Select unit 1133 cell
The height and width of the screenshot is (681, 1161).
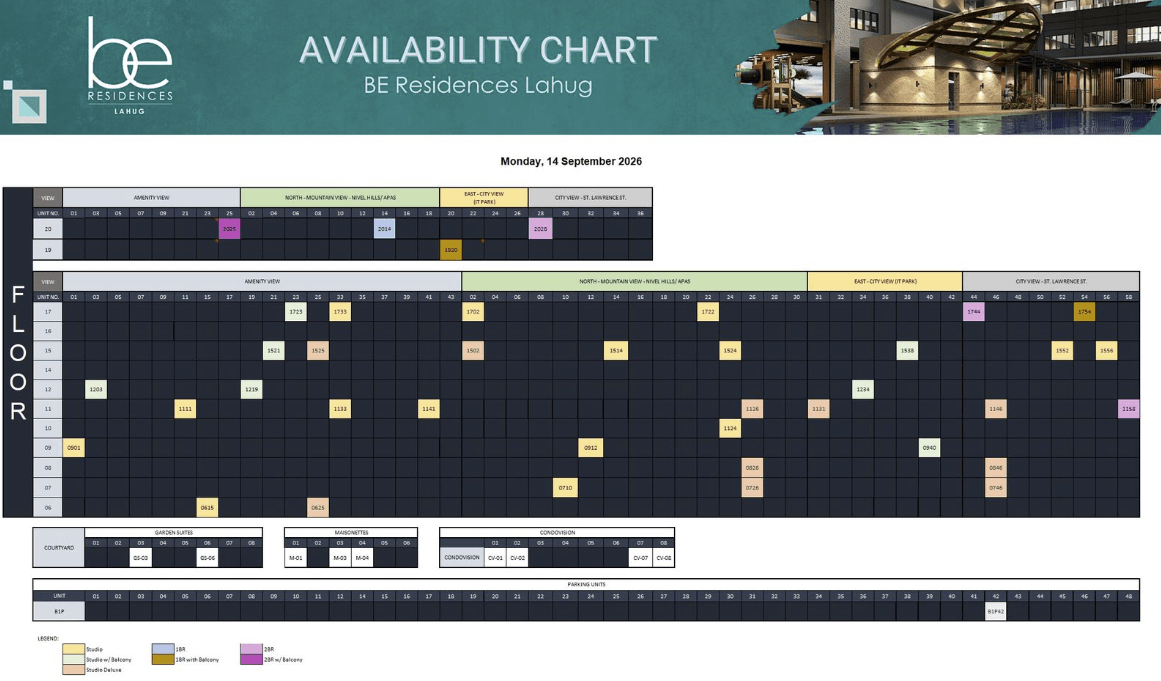[340, 409]
